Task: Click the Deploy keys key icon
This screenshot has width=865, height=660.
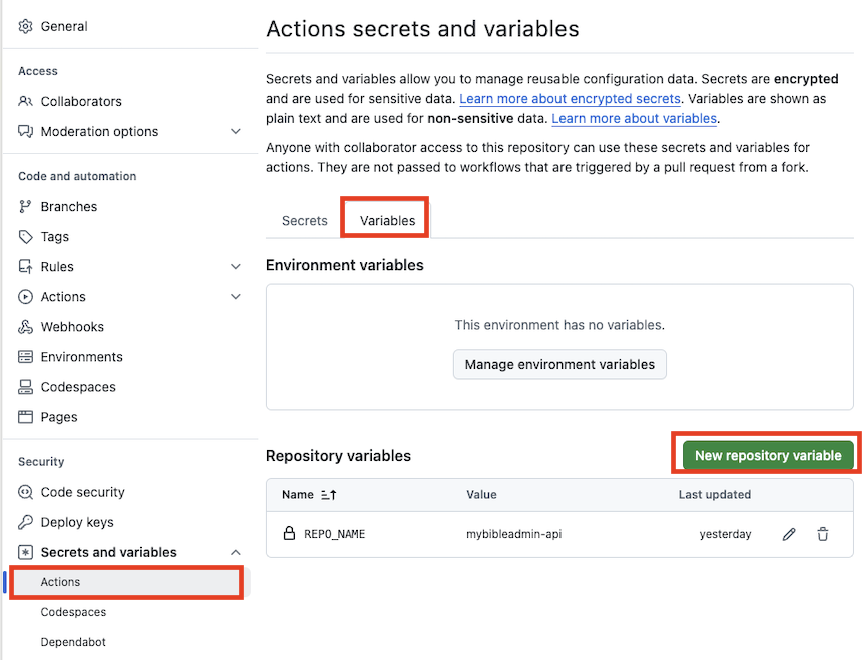Action: coord(26,522)
